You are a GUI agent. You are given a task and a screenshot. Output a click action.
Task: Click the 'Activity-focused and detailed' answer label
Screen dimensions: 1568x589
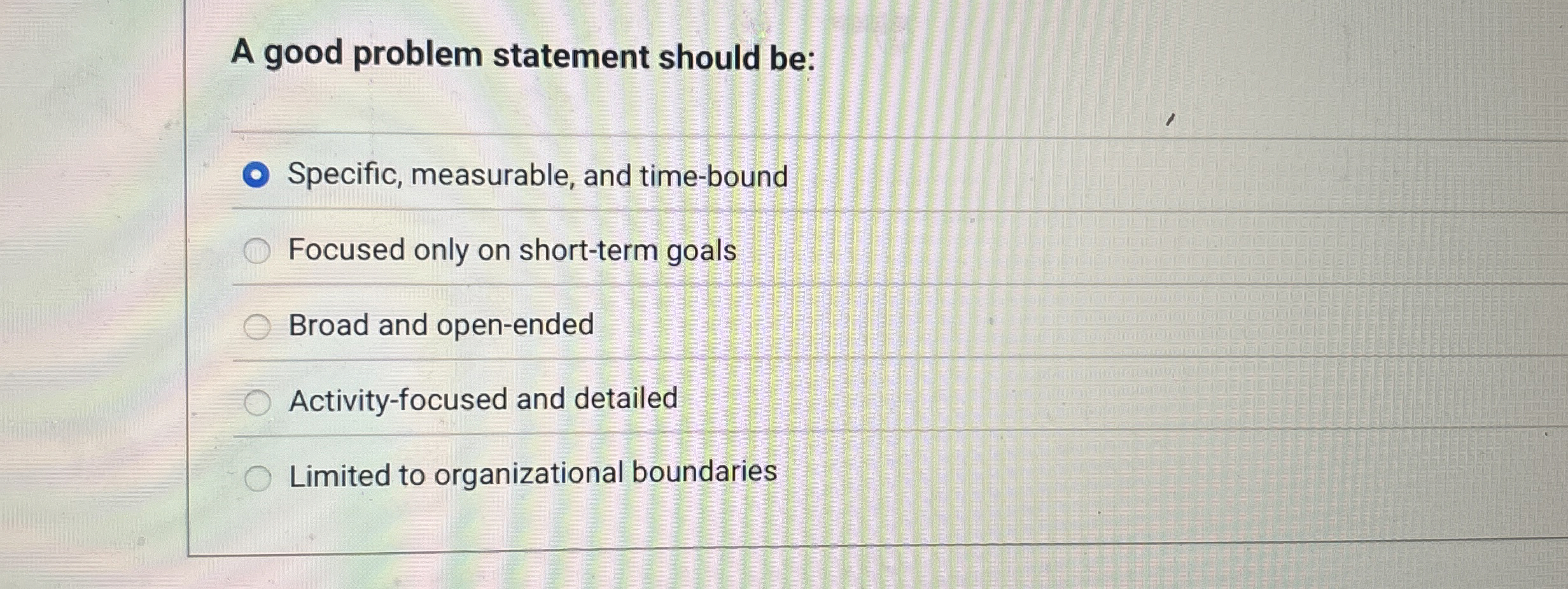point(482,400)
